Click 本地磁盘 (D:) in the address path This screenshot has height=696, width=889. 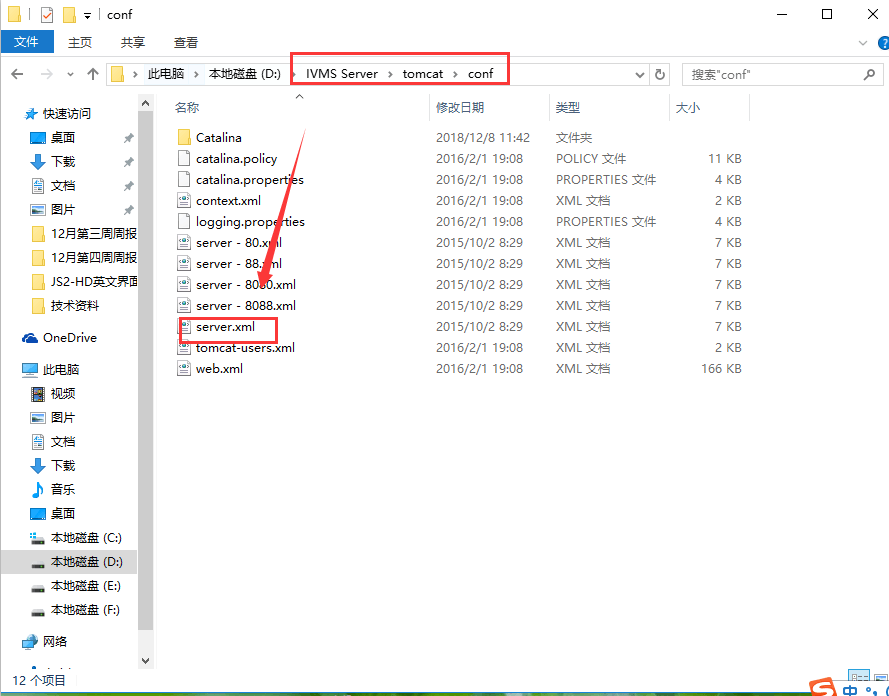pyautogui.click(x=244, y=74)
